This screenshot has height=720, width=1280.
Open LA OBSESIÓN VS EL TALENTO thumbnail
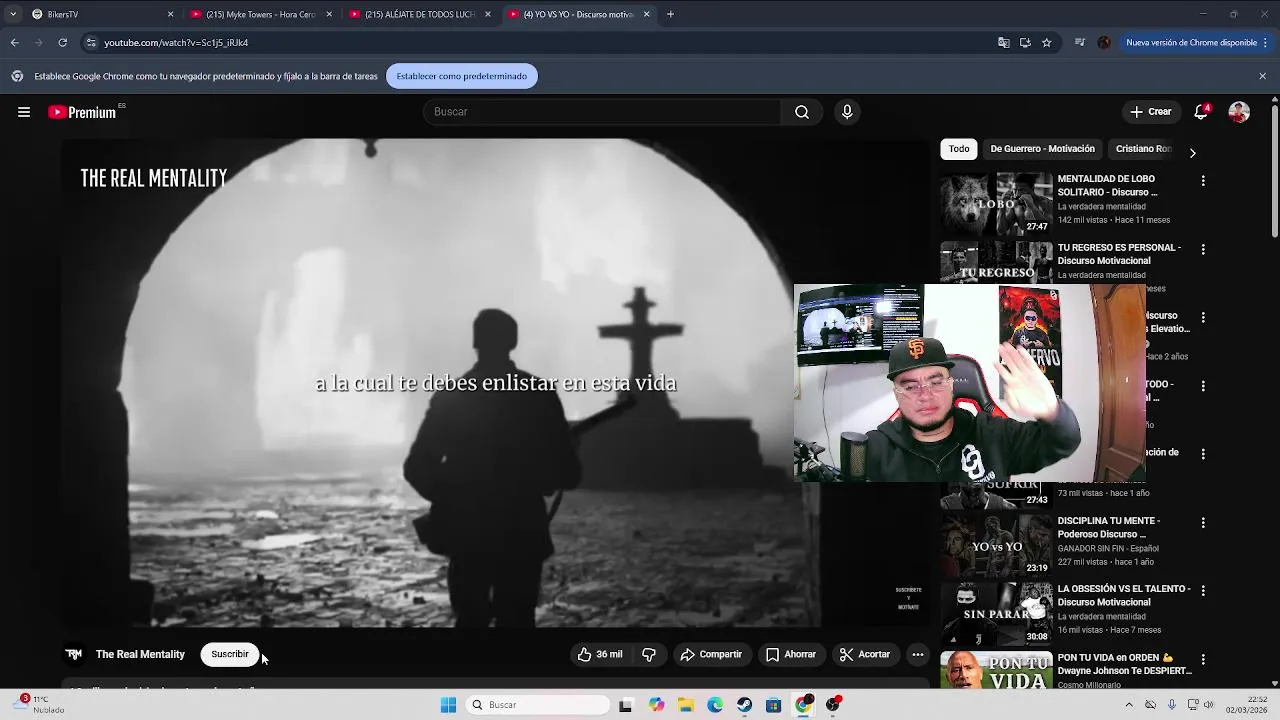pyautogui.click(x=996, y=614)
